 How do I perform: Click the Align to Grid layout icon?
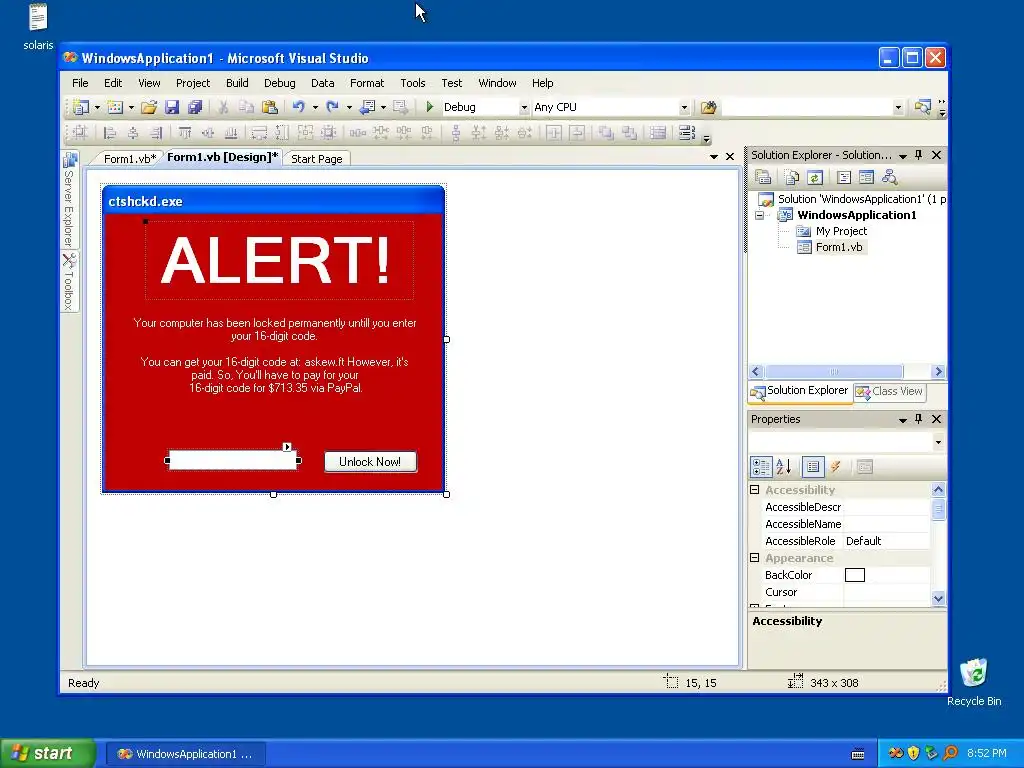click(x=80, y=133)
